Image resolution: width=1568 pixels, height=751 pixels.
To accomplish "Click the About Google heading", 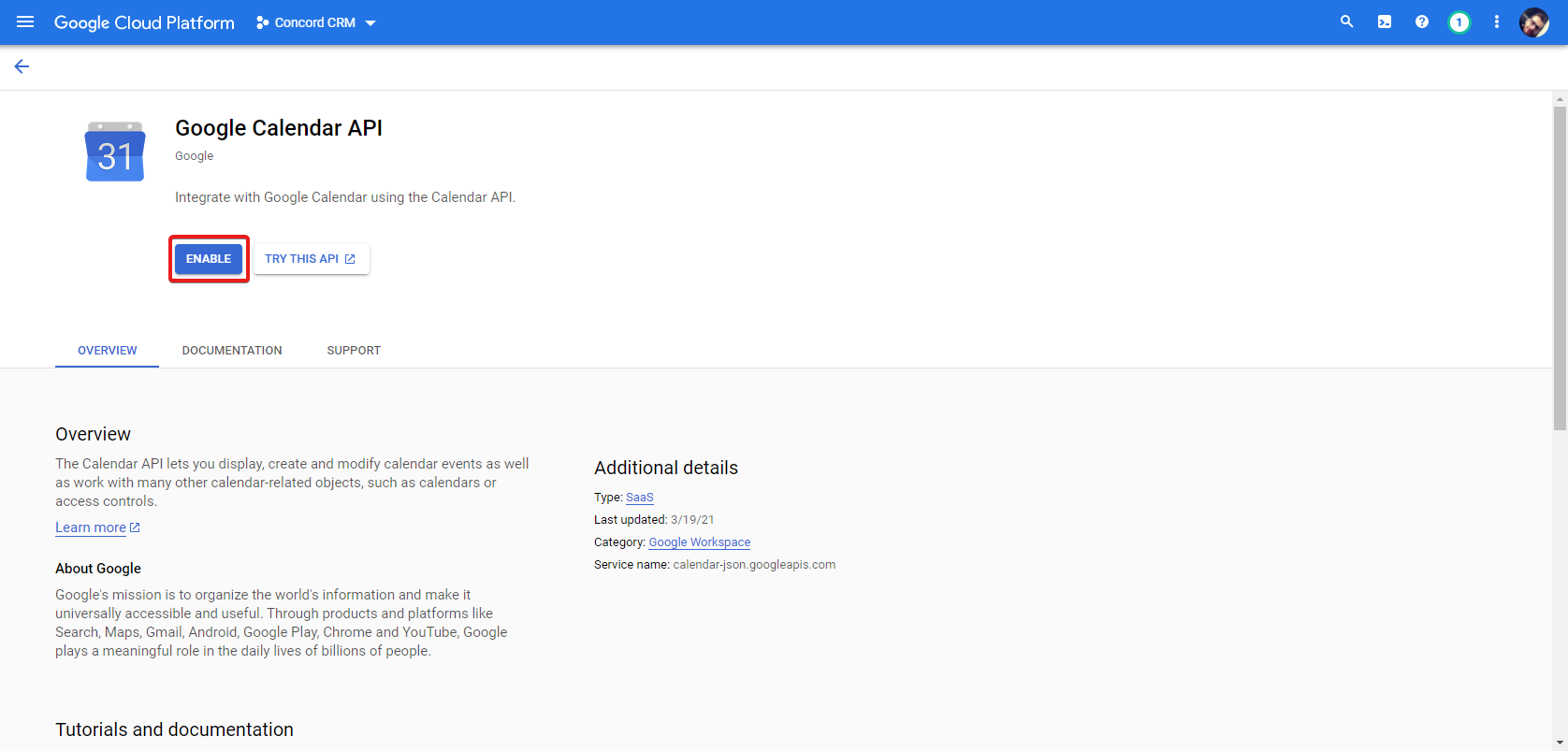I will click(98, 569).
